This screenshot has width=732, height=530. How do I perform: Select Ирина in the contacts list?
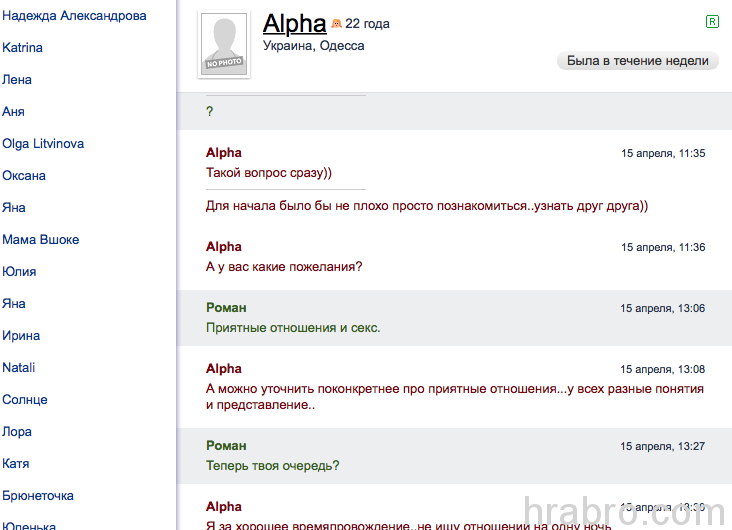21,336
